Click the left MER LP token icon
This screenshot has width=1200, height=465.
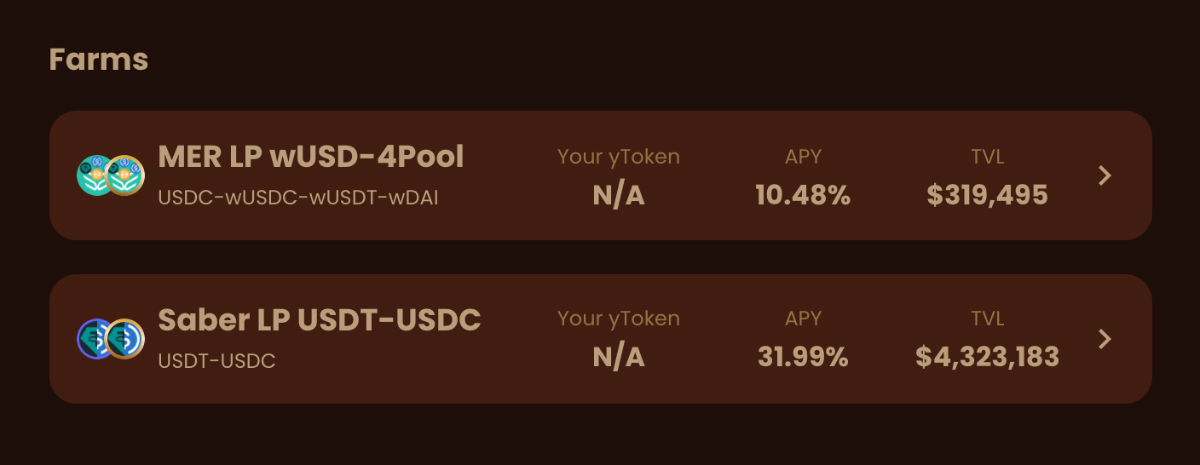(x=93, y=175)
